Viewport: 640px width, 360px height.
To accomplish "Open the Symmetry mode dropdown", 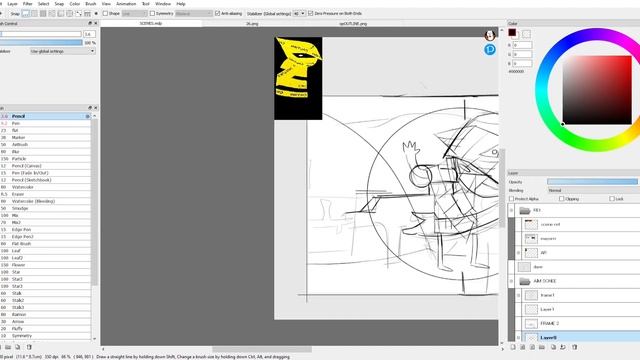I will (194, 13).
